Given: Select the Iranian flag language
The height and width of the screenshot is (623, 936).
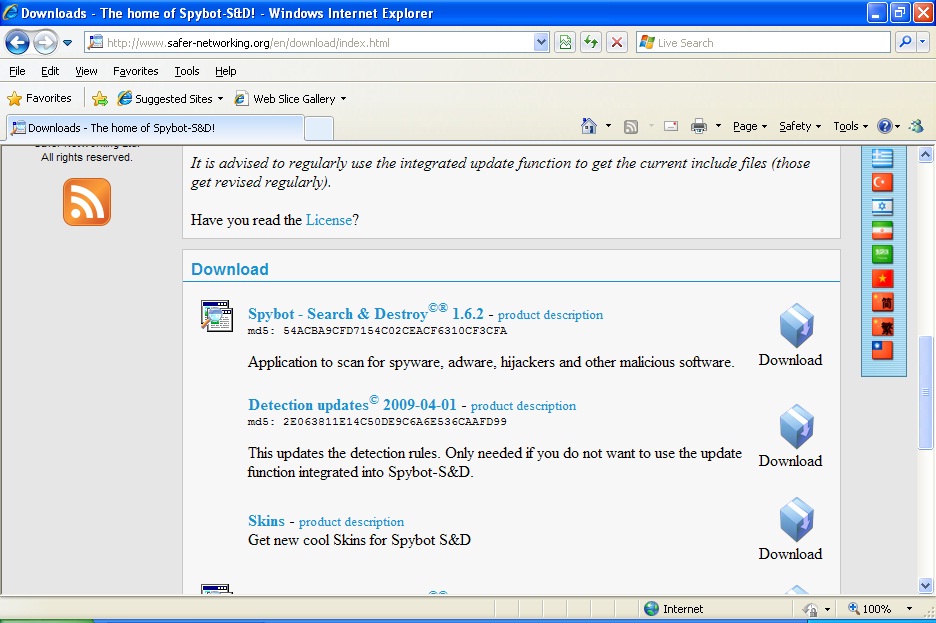Looking at the screenshot, I should [882, 230].
